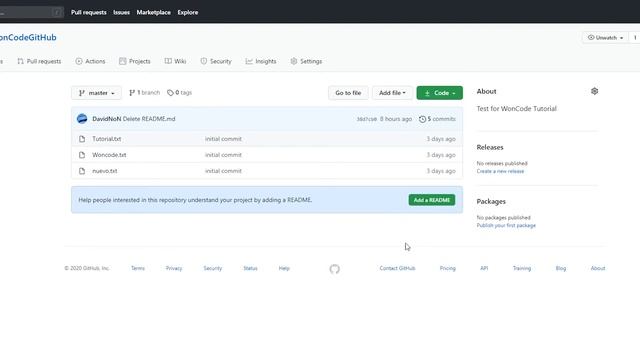Image resolution: width=640 pixels, height=360 pixels.
Task: Click the Go to file button
Action: click(x=348, y=93)
